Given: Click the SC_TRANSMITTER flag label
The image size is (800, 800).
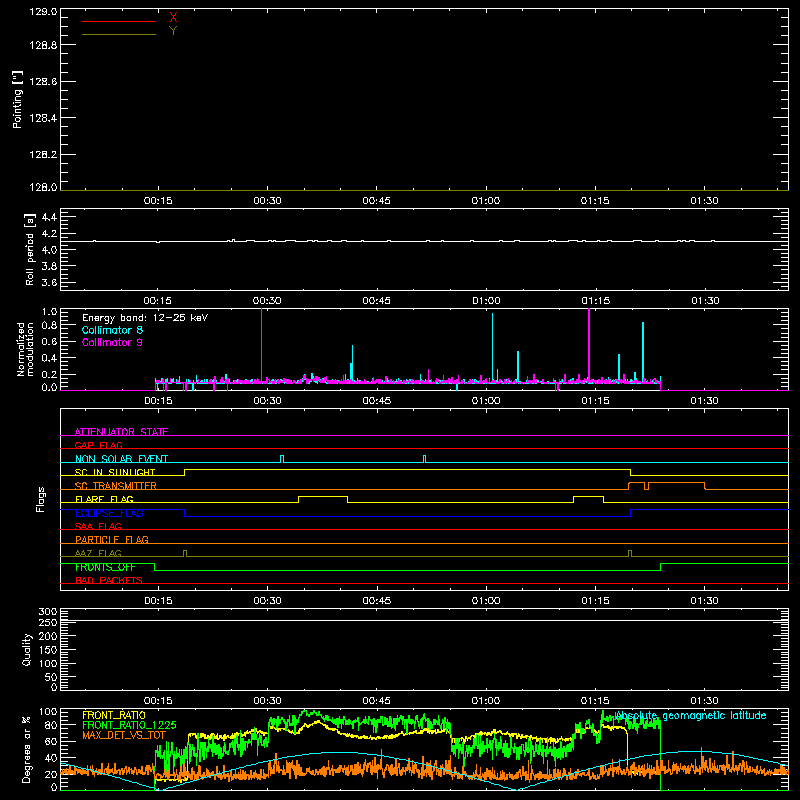Looking at the screenshot, I should pyautogui.click(x=116, y=485).
